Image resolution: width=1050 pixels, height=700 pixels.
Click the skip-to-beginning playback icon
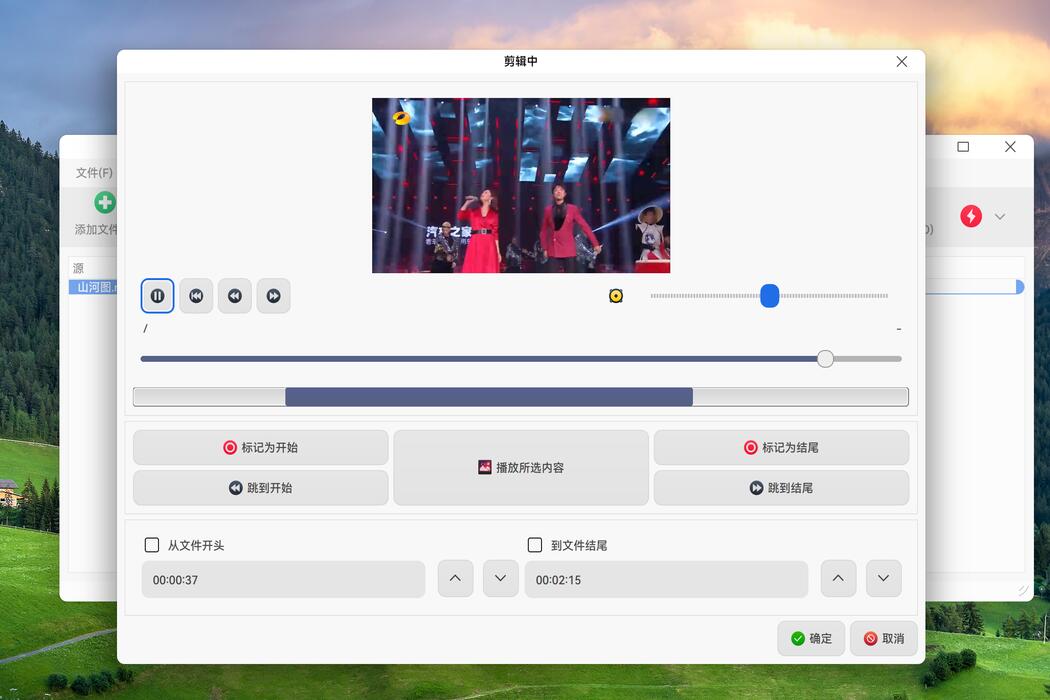(x=196, y=295)
